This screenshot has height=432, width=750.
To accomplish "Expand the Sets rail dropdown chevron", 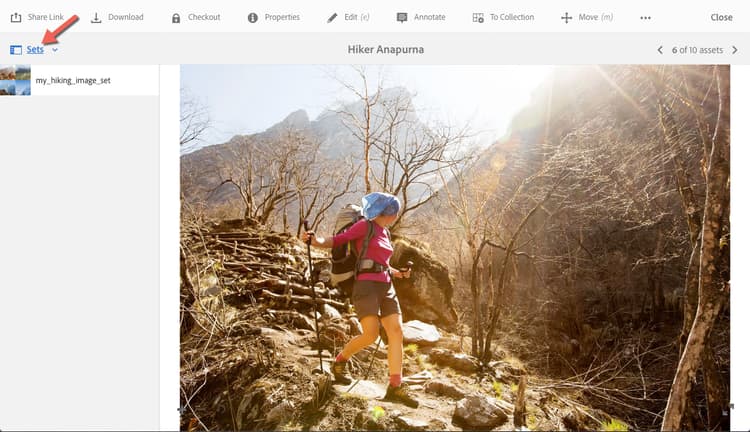I will pyautogui.click(x=55, y=50).
